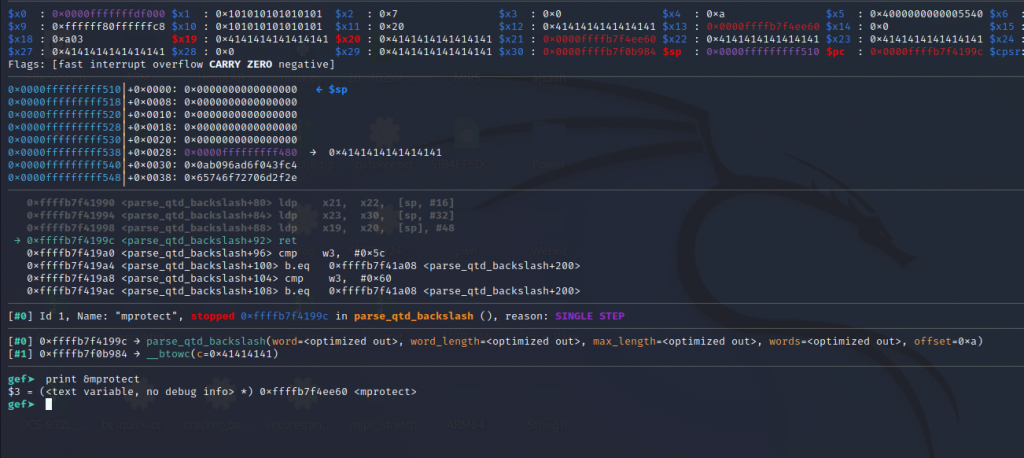
Task: Click stack address 0x0000fffffffff510
Action: (64, 89)
